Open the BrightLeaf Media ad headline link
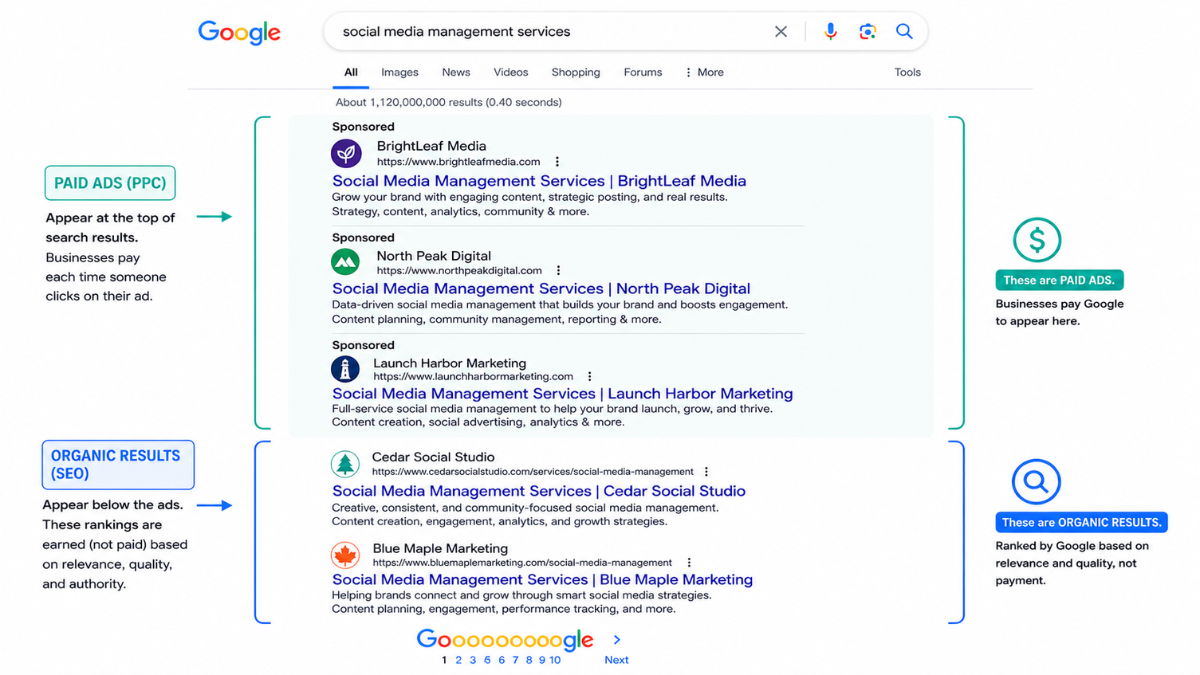 pyautogui.click(x=539, y=181)
